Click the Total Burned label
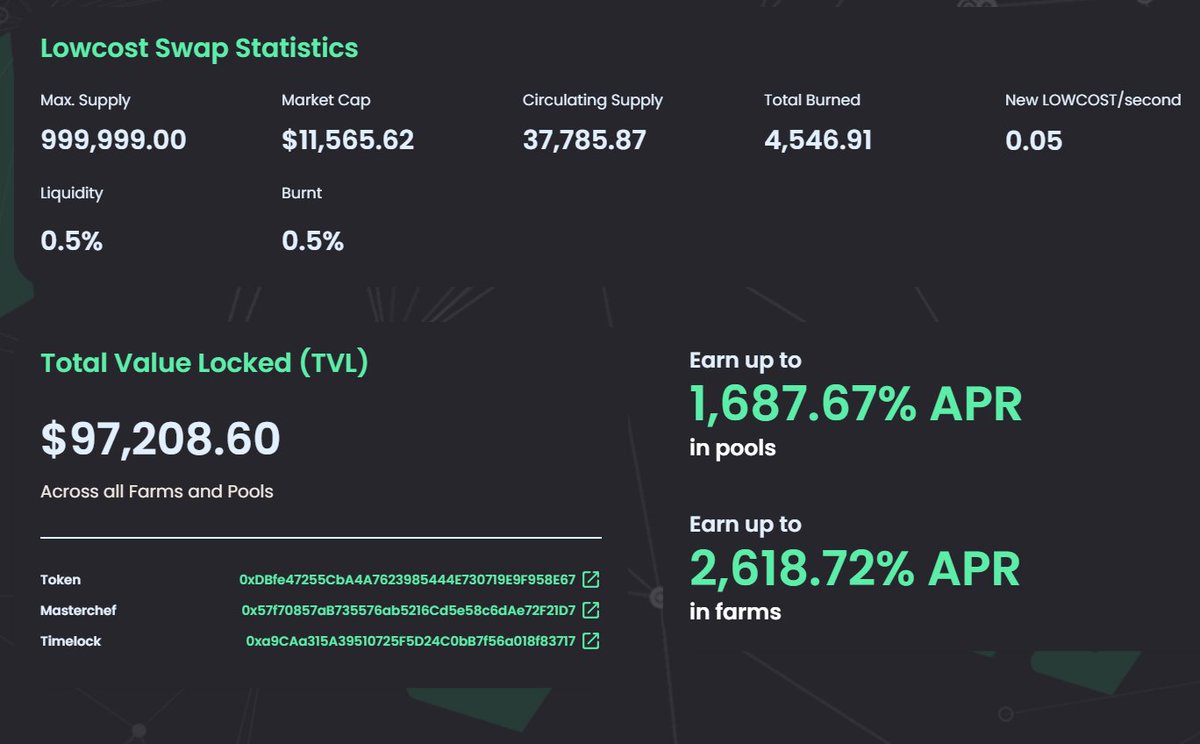The height and width of the screenshot is (744, 1200). 812,100
